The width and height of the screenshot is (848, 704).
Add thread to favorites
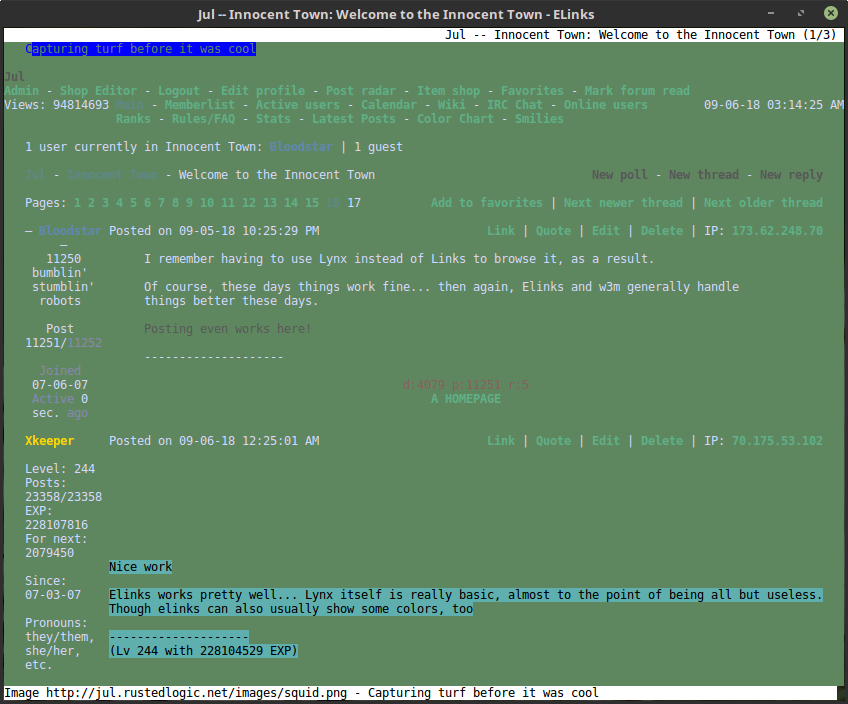coord(487,203)
